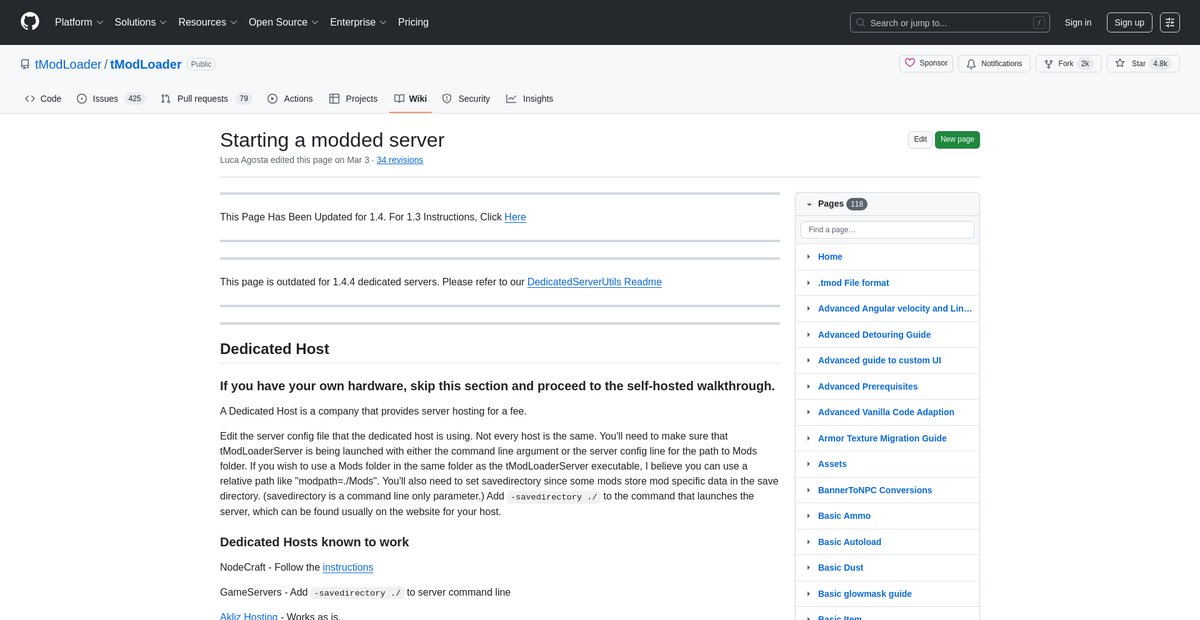Open the DedicatedServerUtils Readme link
The image size is (1200, 620).
click(595, 282)
